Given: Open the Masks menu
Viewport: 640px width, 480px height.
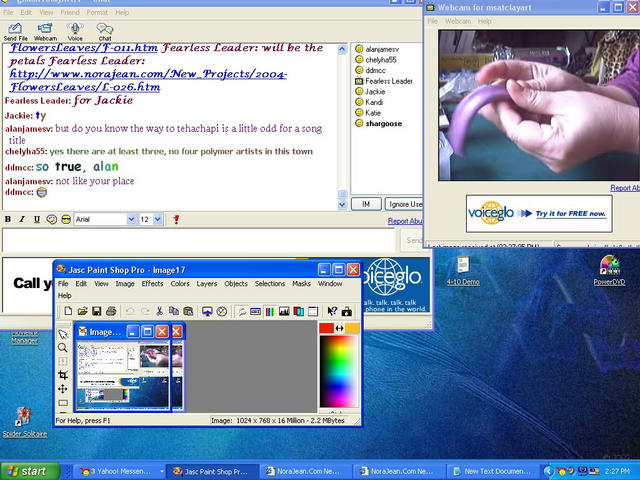Looking at the screenshot, I should (x=301, y=284).
